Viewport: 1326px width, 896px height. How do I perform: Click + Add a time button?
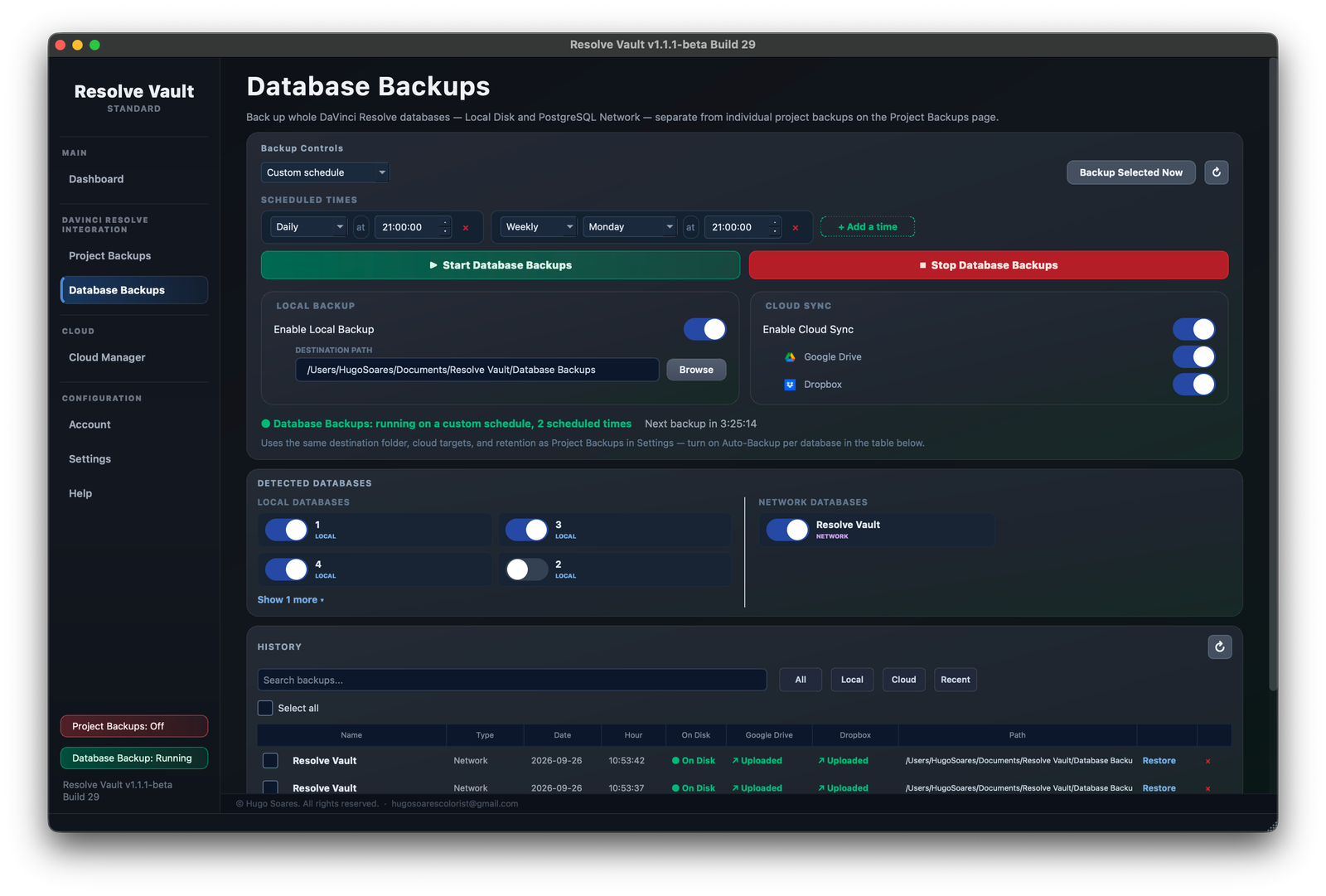pyautogui.click(x=868, y=227)
